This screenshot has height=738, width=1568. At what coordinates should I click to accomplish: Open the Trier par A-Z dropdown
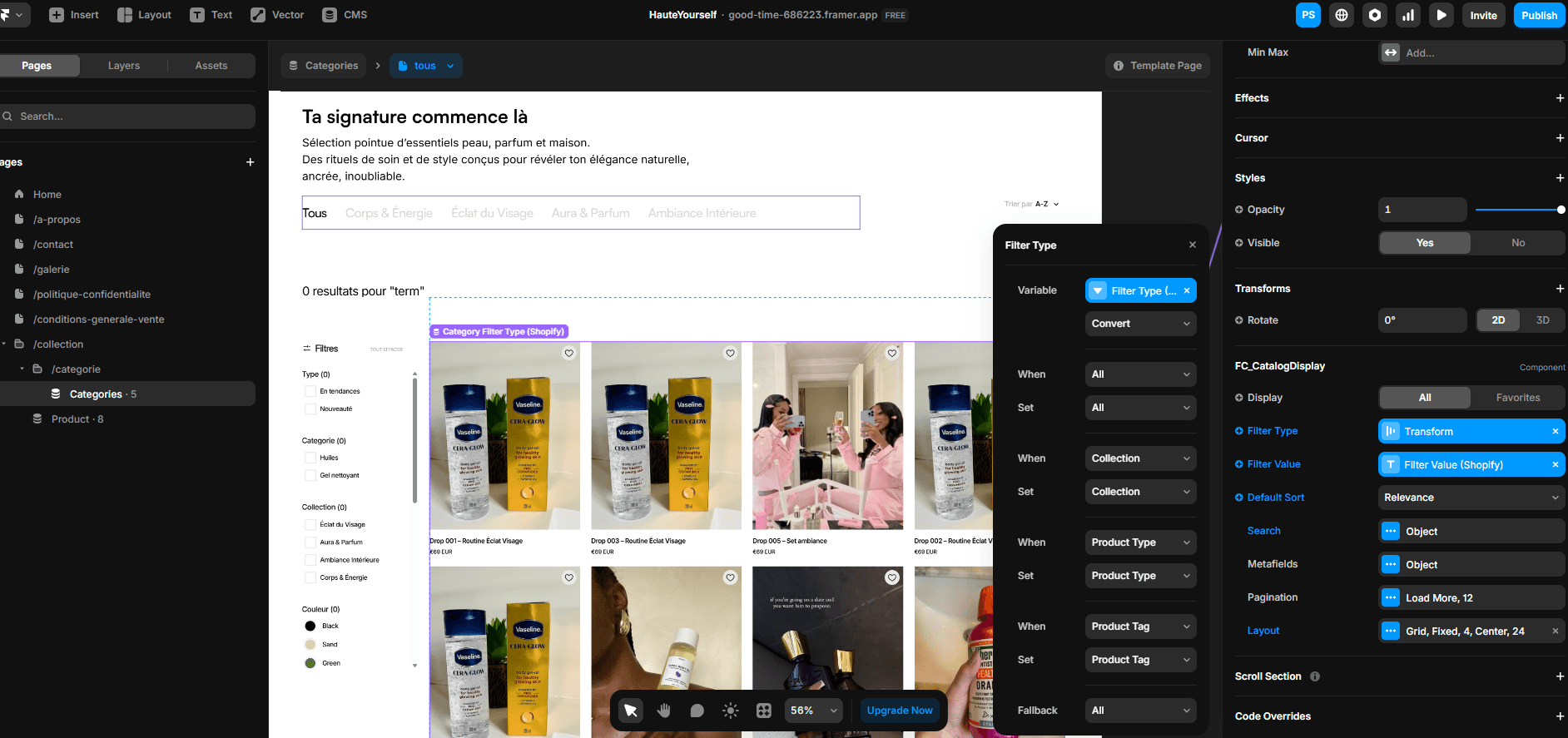[1032, 204]
